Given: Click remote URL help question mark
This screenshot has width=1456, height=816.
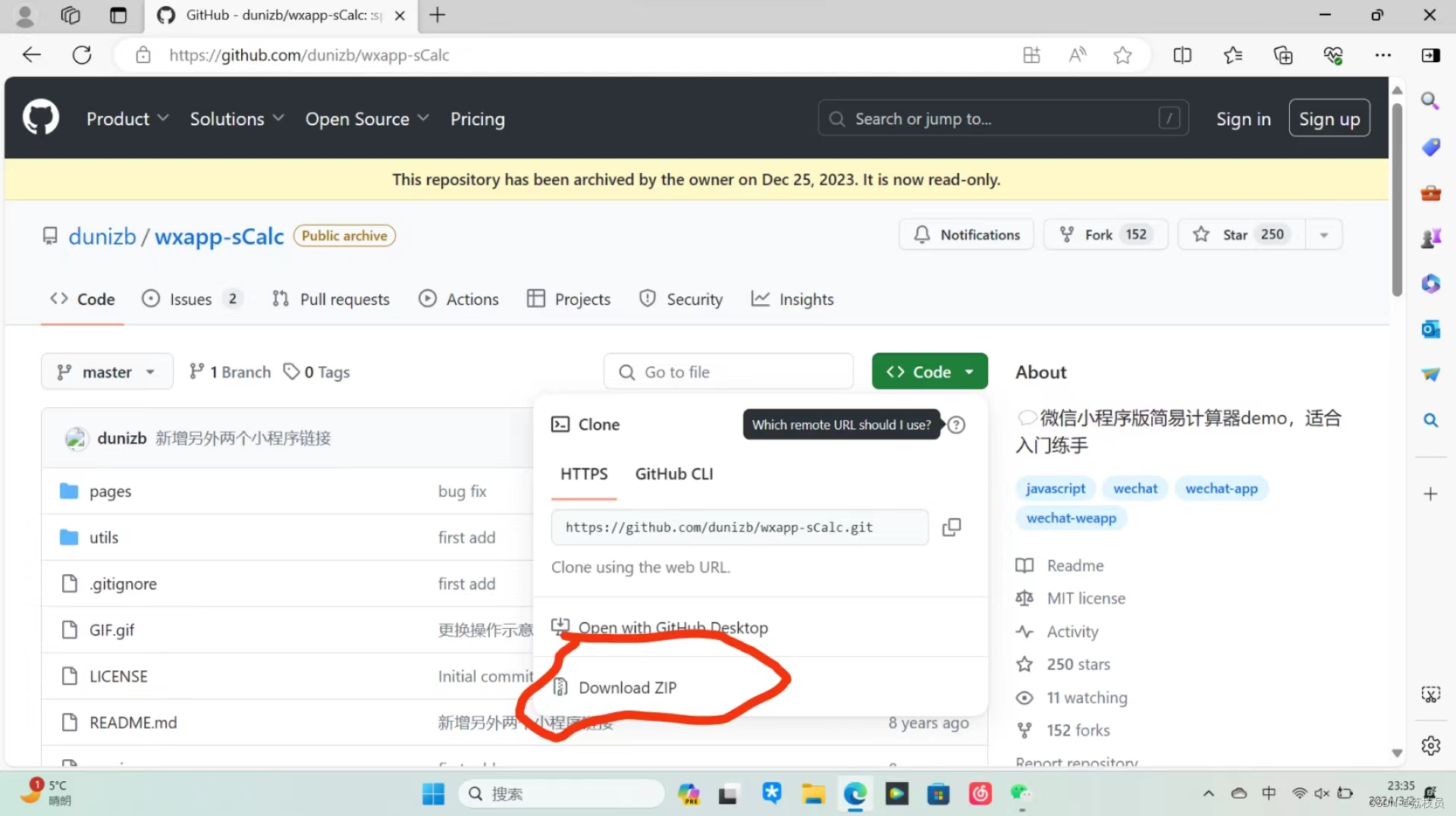Looking at the screenshot, I should click(955, 425).
